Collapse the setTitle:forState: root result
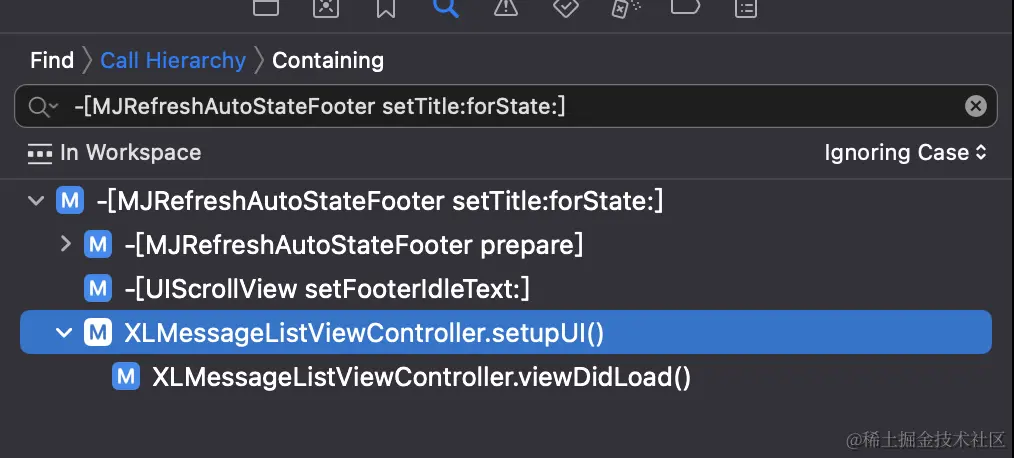1014x458 pixels. tap(37, 201)
